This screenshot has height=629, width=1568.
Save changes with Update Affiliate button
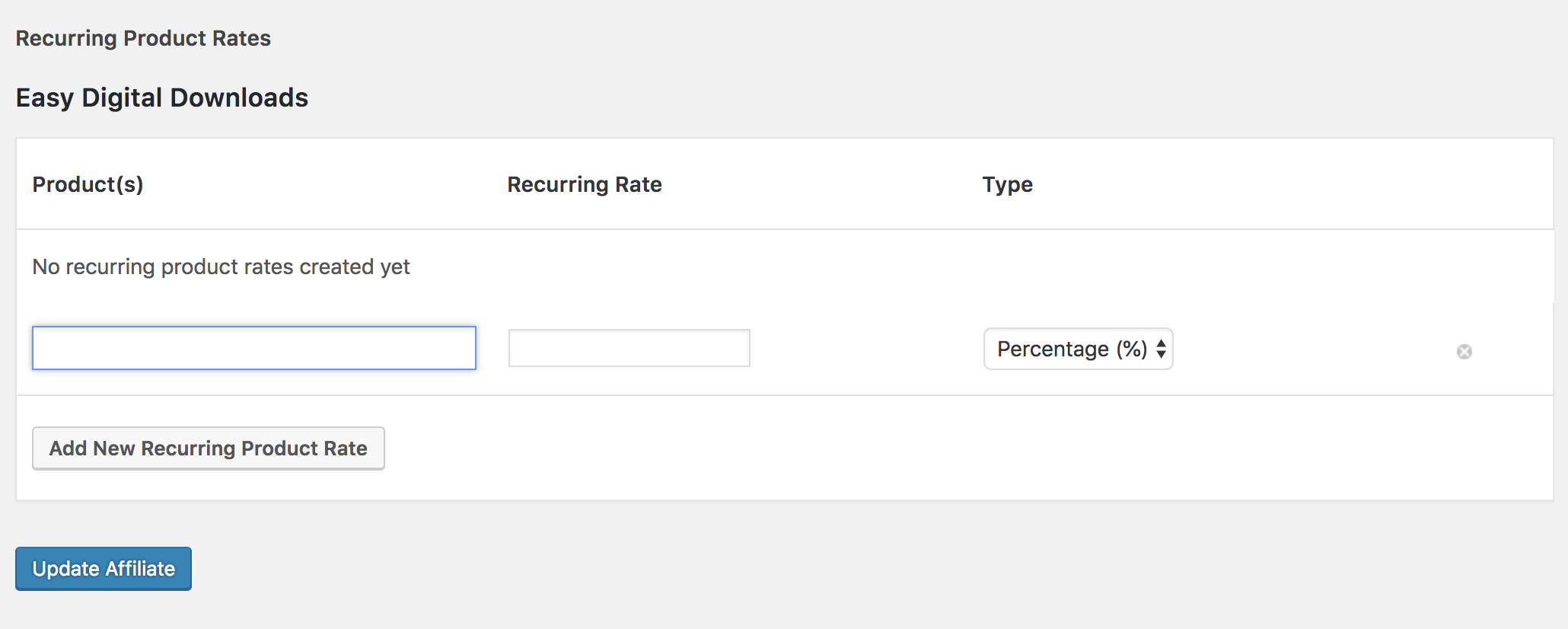click(x=104, y=569)
